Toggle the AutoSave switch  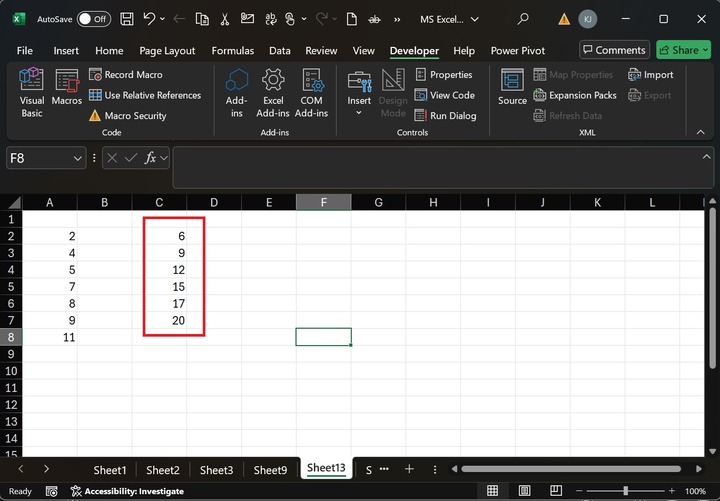click(x=93, y=19)
